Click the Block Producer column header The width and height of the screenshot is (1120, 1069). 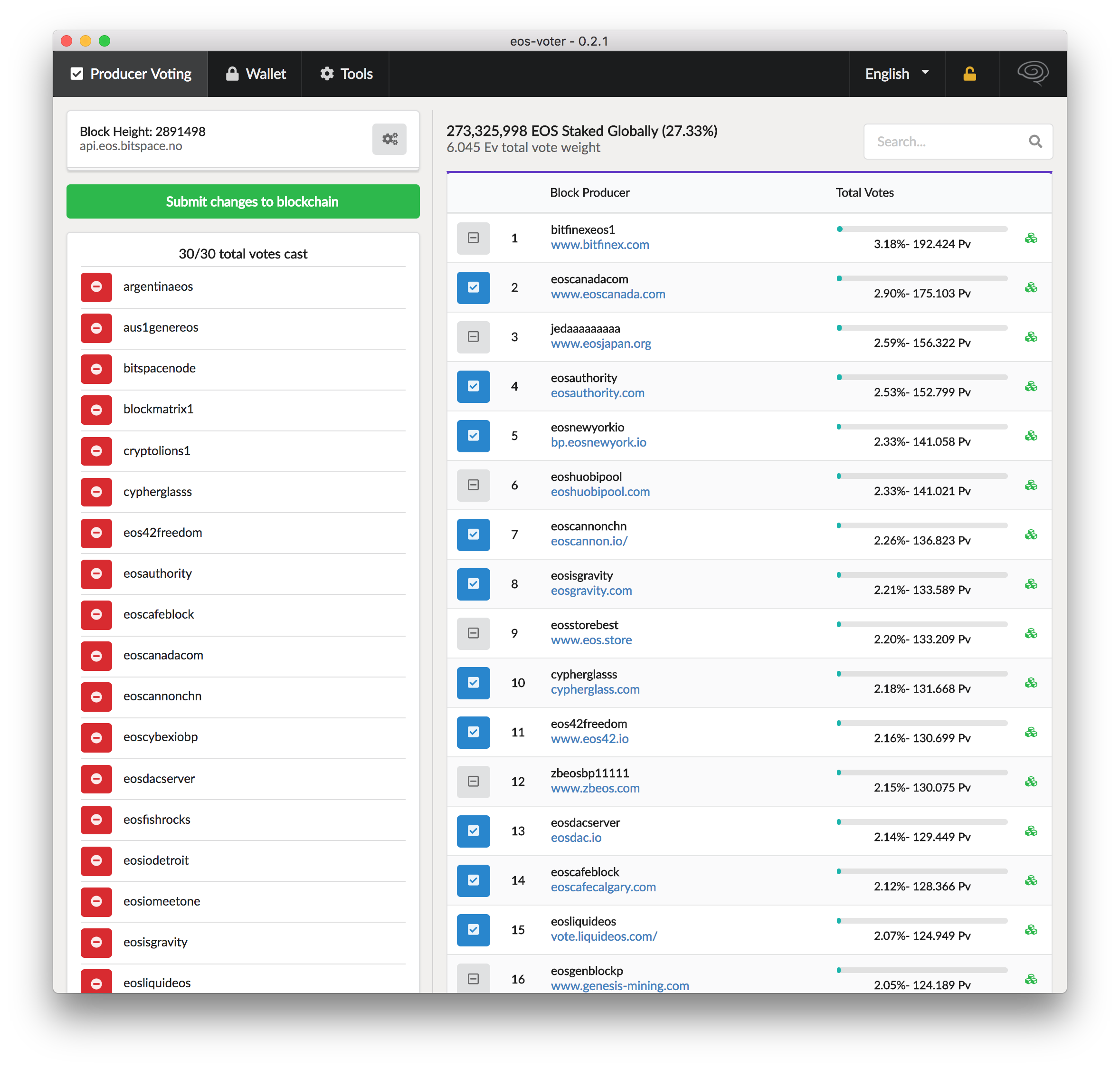589,192
